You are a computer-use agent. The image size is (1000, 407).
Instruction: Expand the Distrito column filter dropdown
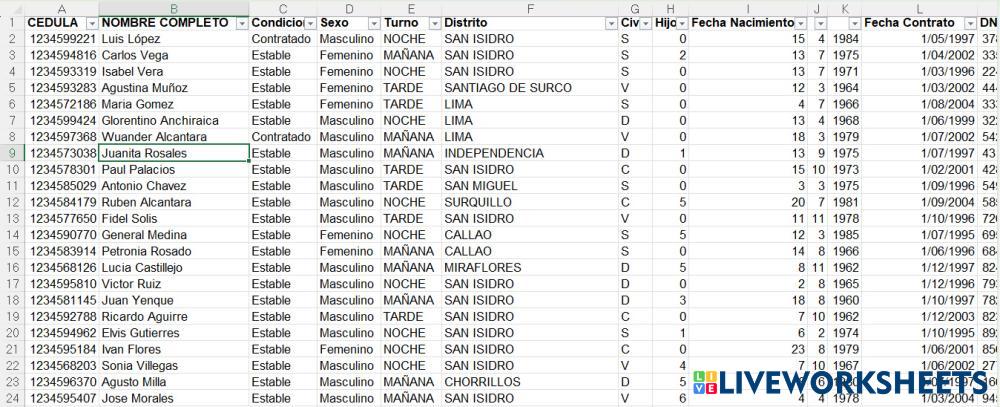(609, 22)
